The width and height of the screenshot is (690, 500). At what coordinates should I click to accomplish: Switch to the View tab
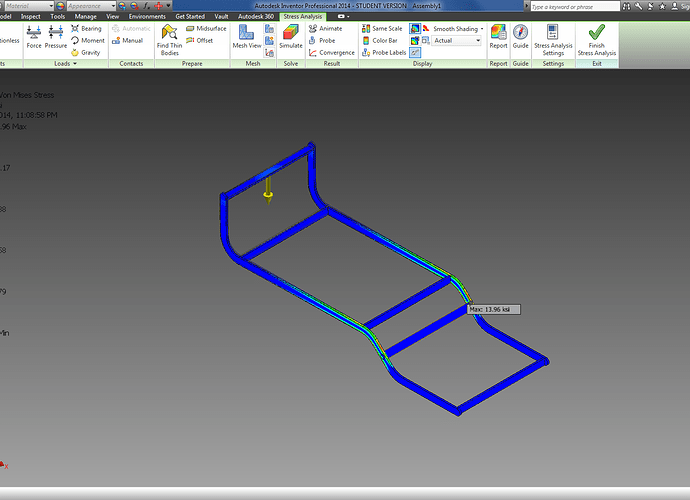pos(113,16)
